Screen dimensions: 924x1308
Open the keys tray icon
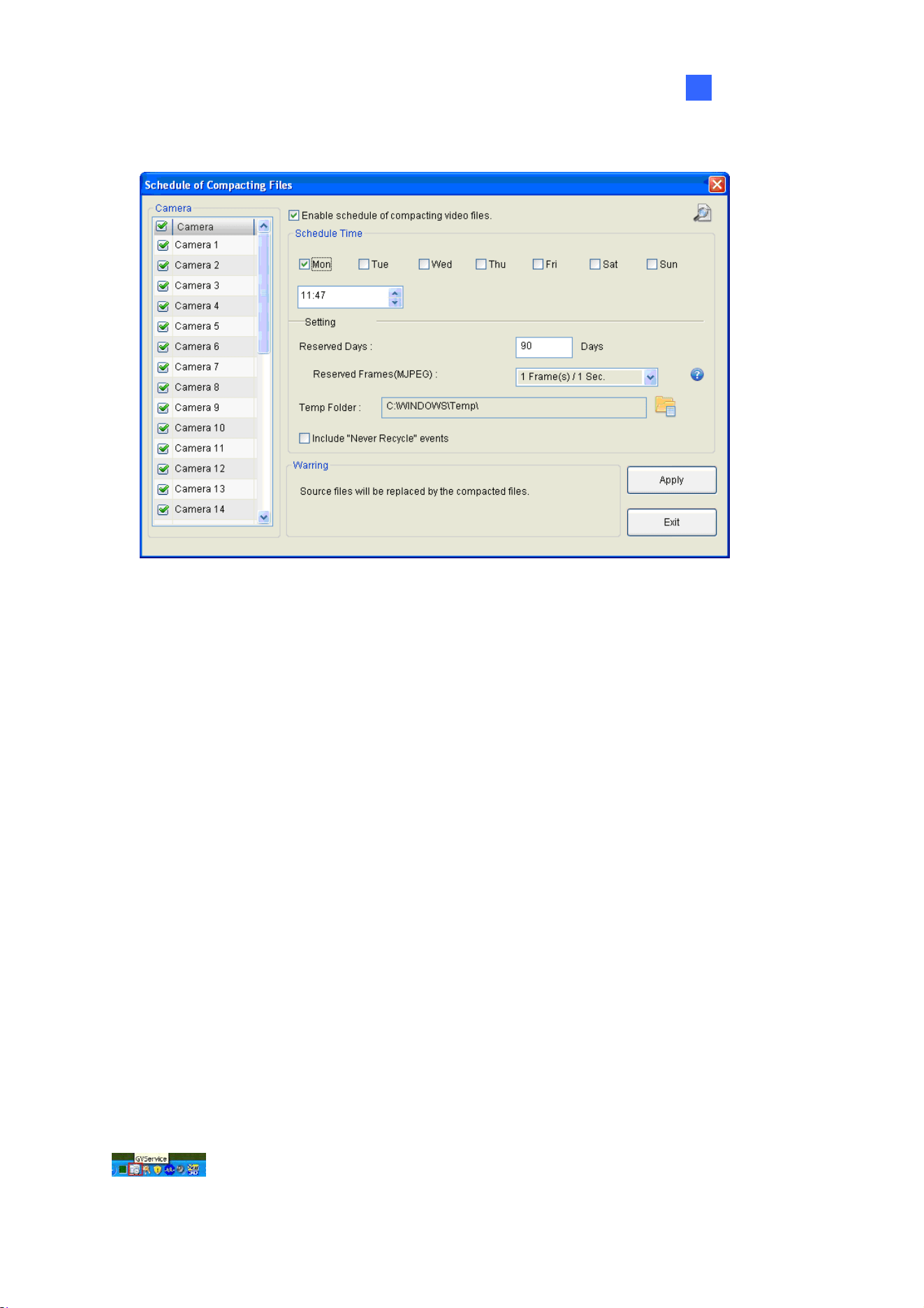tap(147, 1169)
